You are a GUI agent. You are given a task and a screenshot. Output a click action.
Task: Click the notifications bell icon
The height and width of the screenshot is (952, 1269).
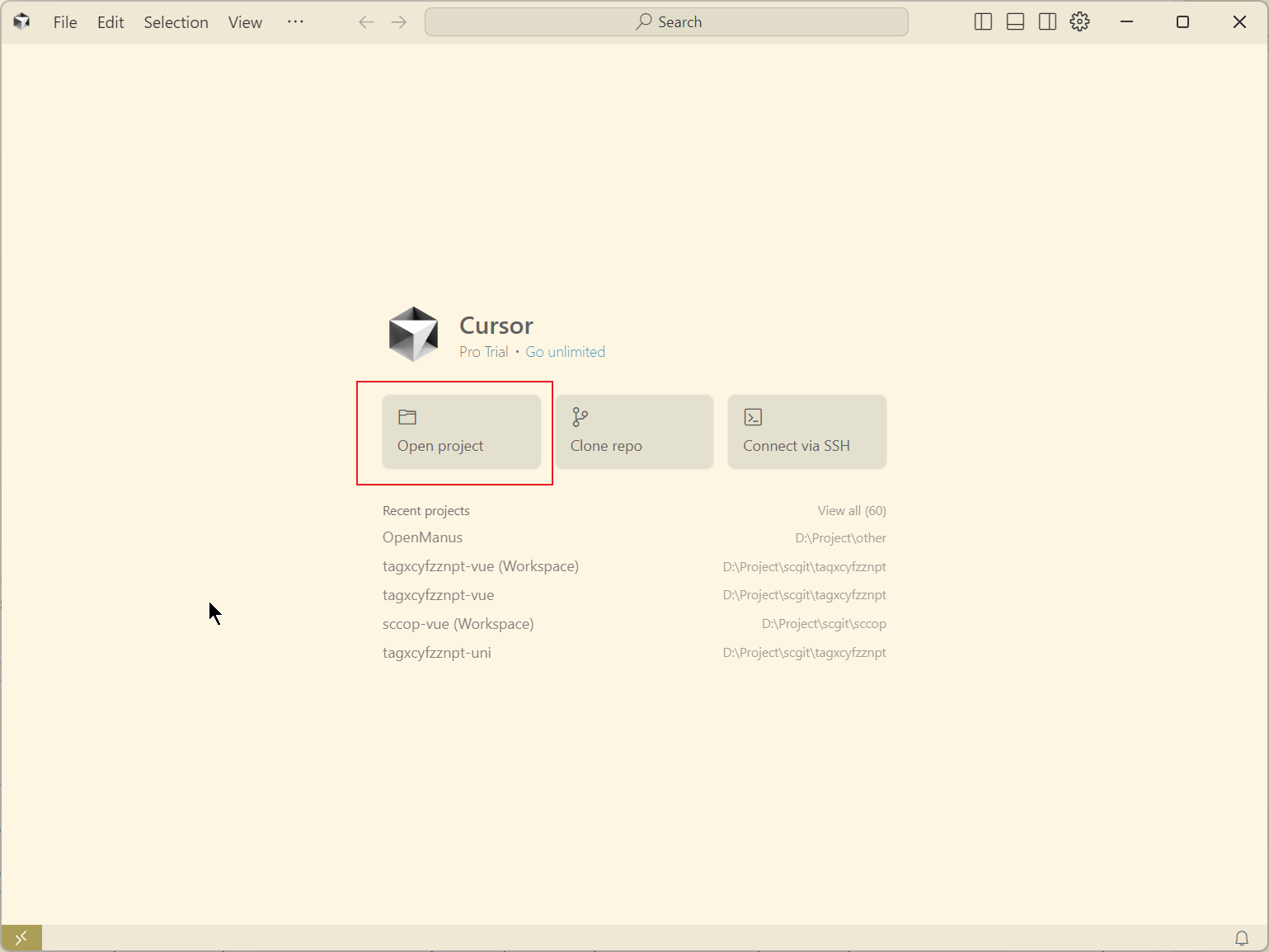pos(1241,938)
